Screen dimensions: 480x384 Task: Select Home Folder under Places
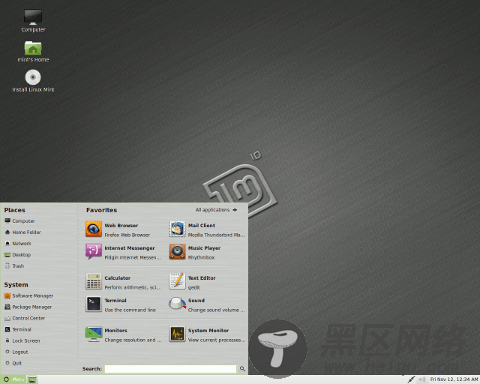[x=23, y=232]
